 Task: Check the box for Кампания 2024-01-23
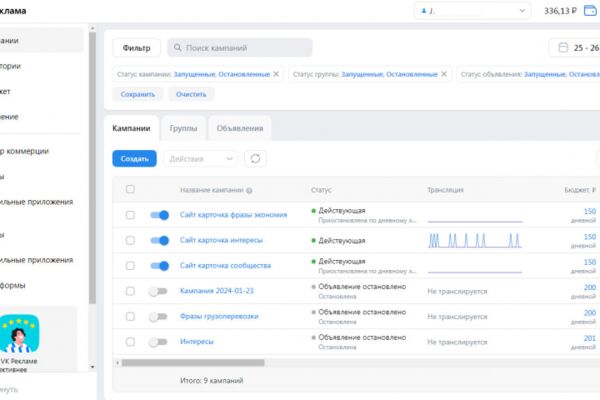pos(130,291)
